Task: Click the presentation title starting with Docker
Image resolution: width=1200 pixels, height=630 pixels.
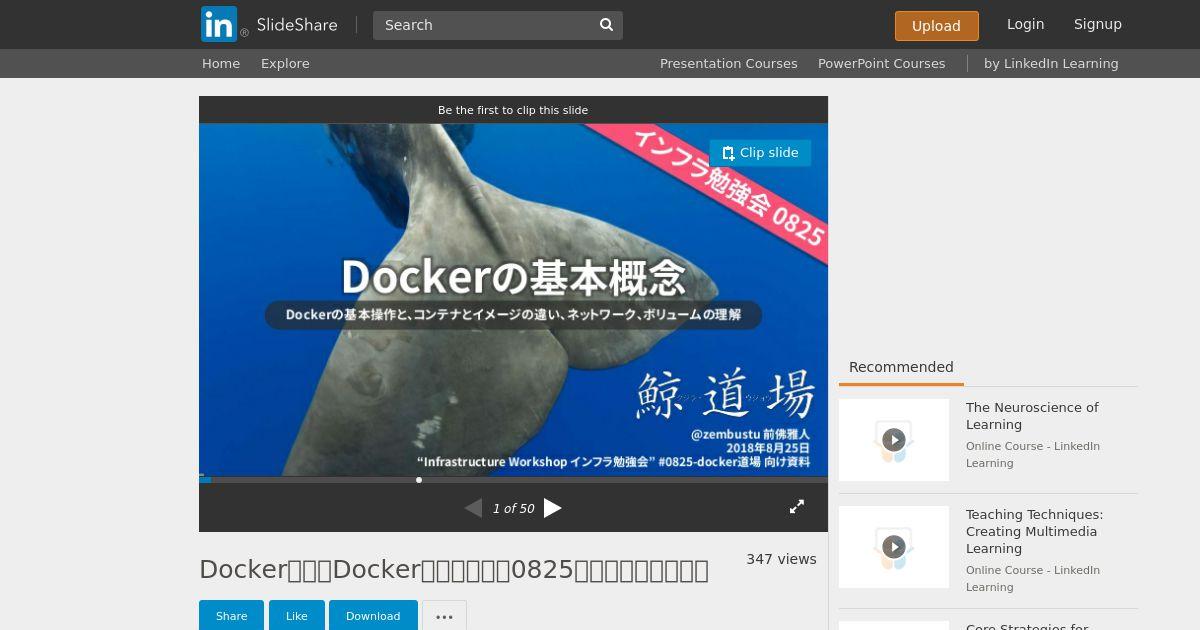Action: pos(454,569)
